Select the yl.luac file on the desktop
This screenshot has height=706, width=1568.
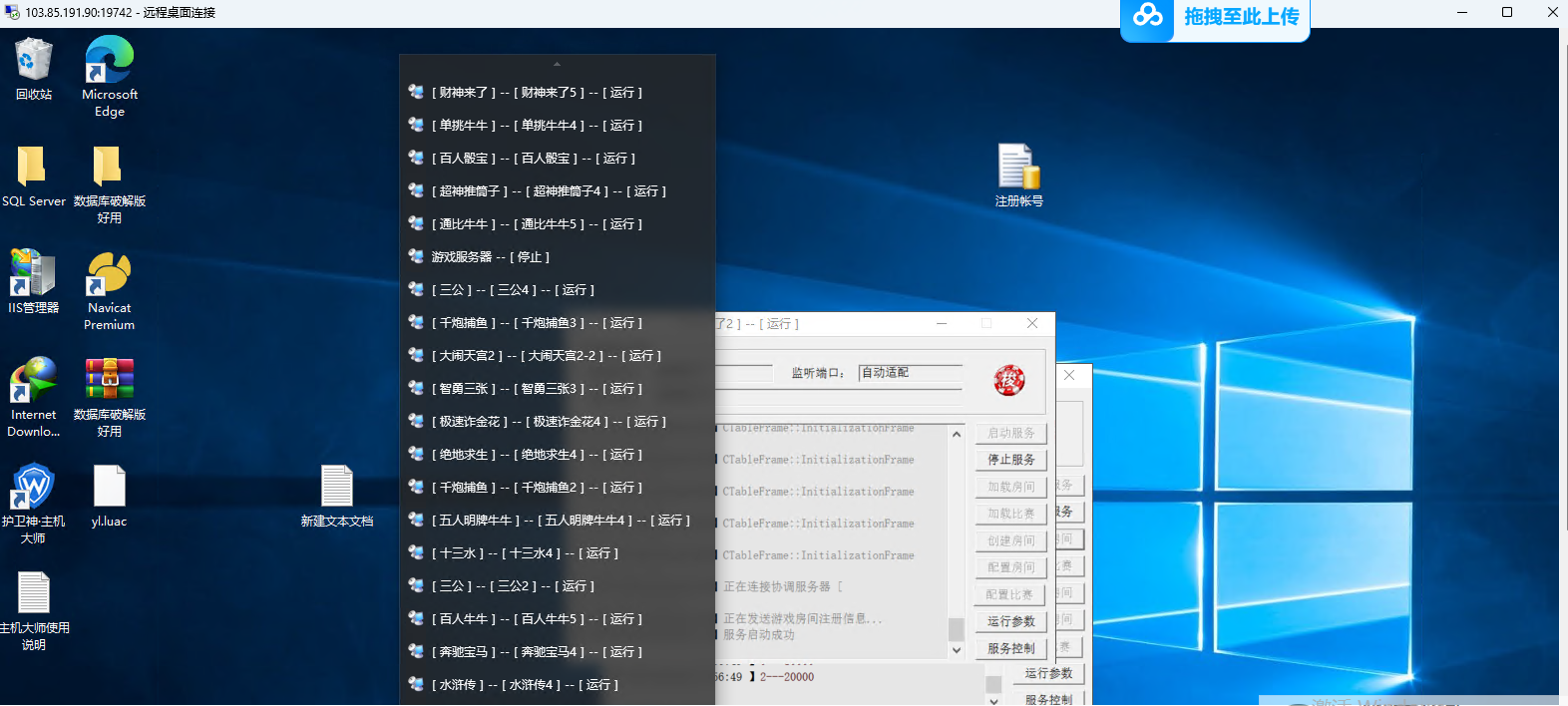[x=109, y=488]
